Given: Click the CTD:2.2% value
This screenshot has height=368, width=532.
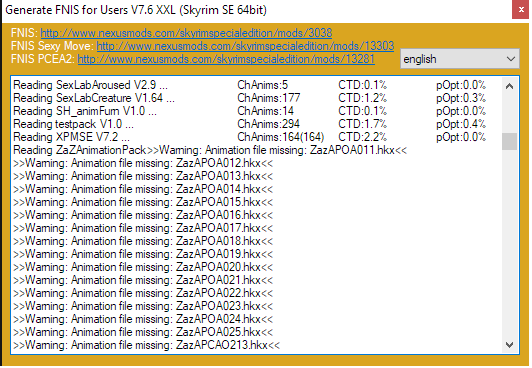Looking at the screenshot, I should point(362,137).
